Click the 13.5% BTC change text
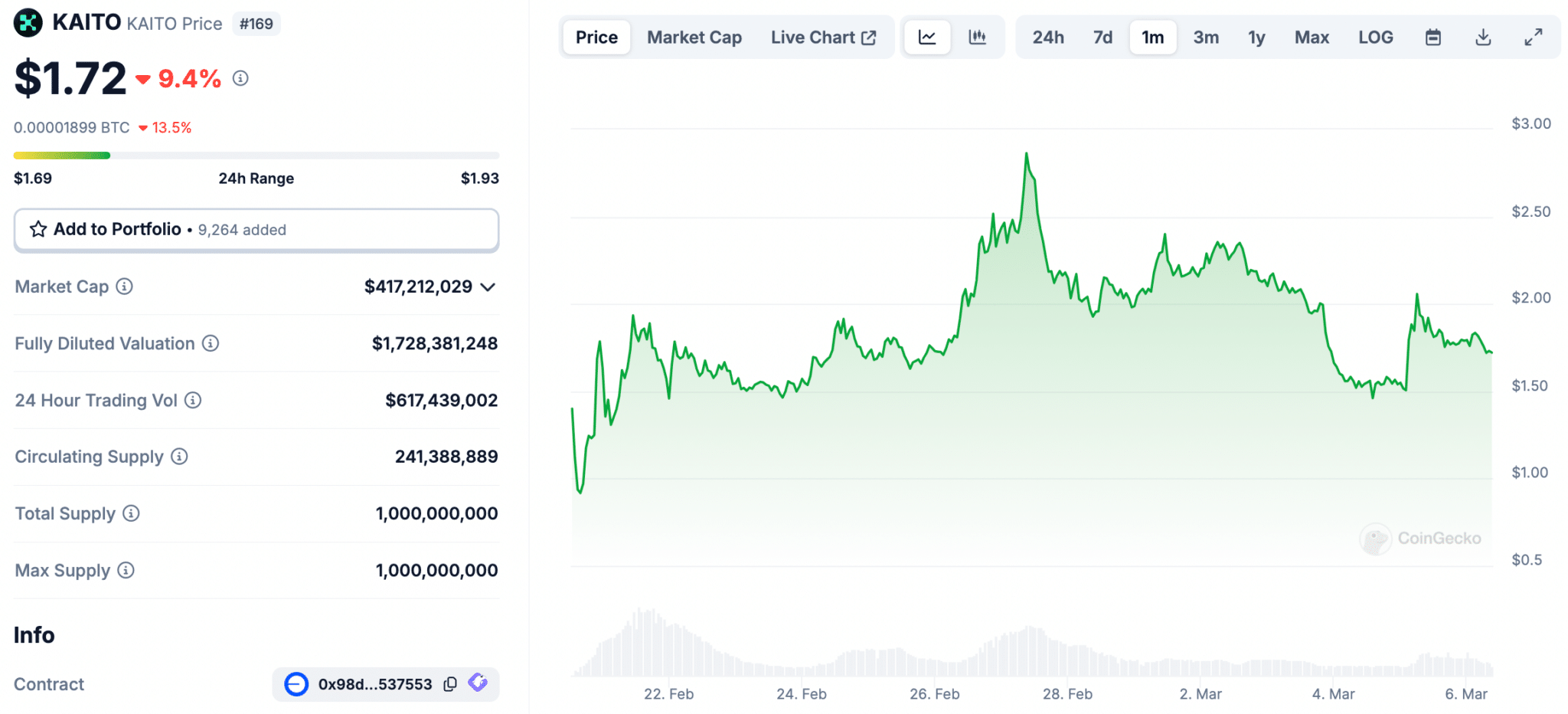This screenshot has width=1568, height=714. [x=171, y=127]
